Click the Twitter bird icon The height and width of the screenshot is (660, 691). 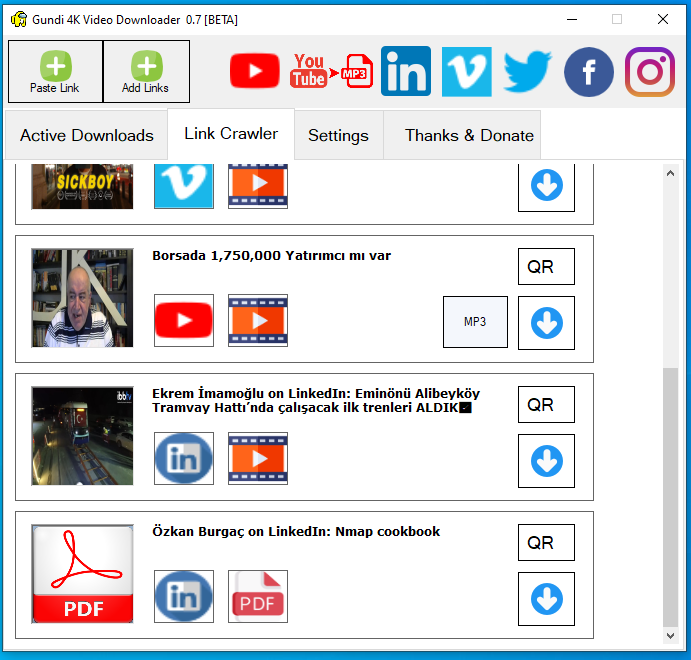point(528,71)
